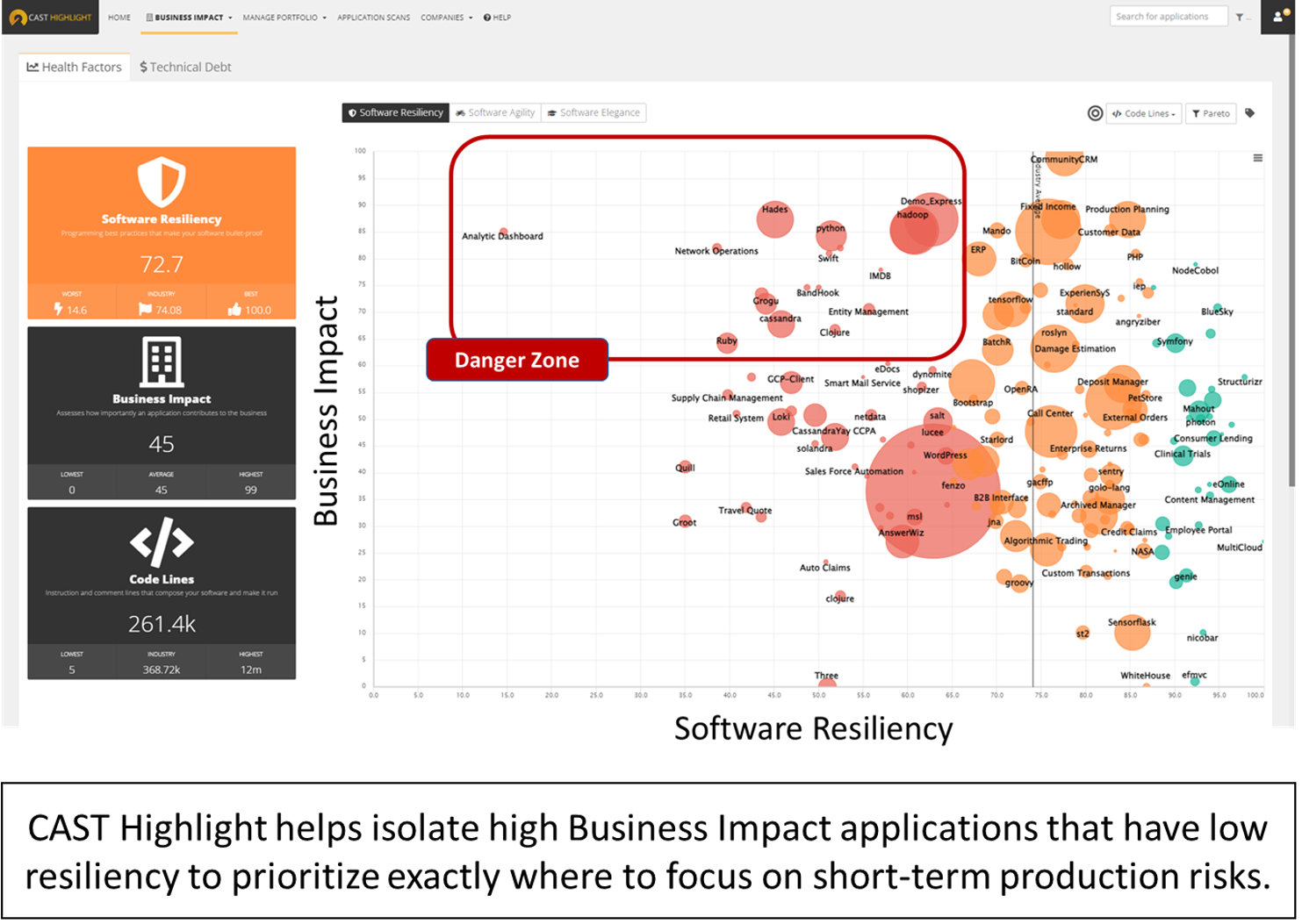The width and height of the screenshot is (1302, 924).
Task: Open the user account icon
Action: coord(1278,17)
